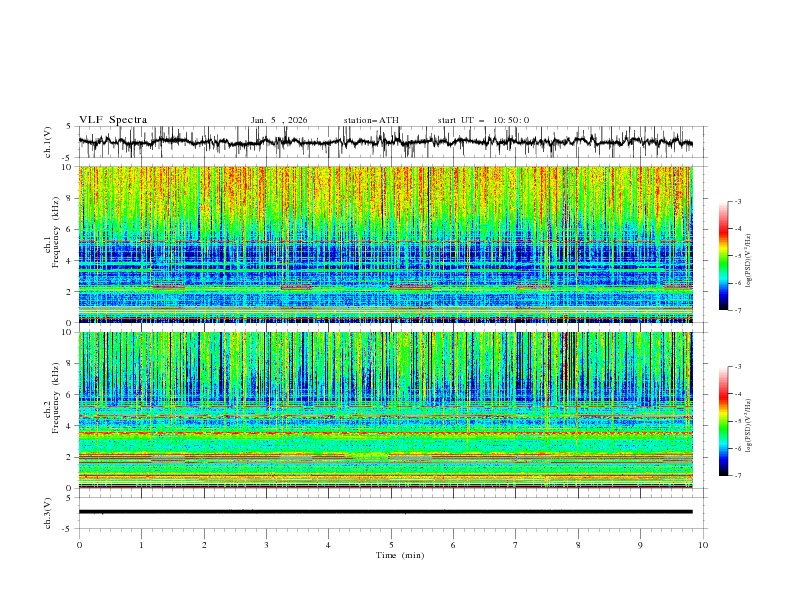Click the "ch.3(V)" axis label
Viewport: 792px width, 612px height.
click(48, 513)
